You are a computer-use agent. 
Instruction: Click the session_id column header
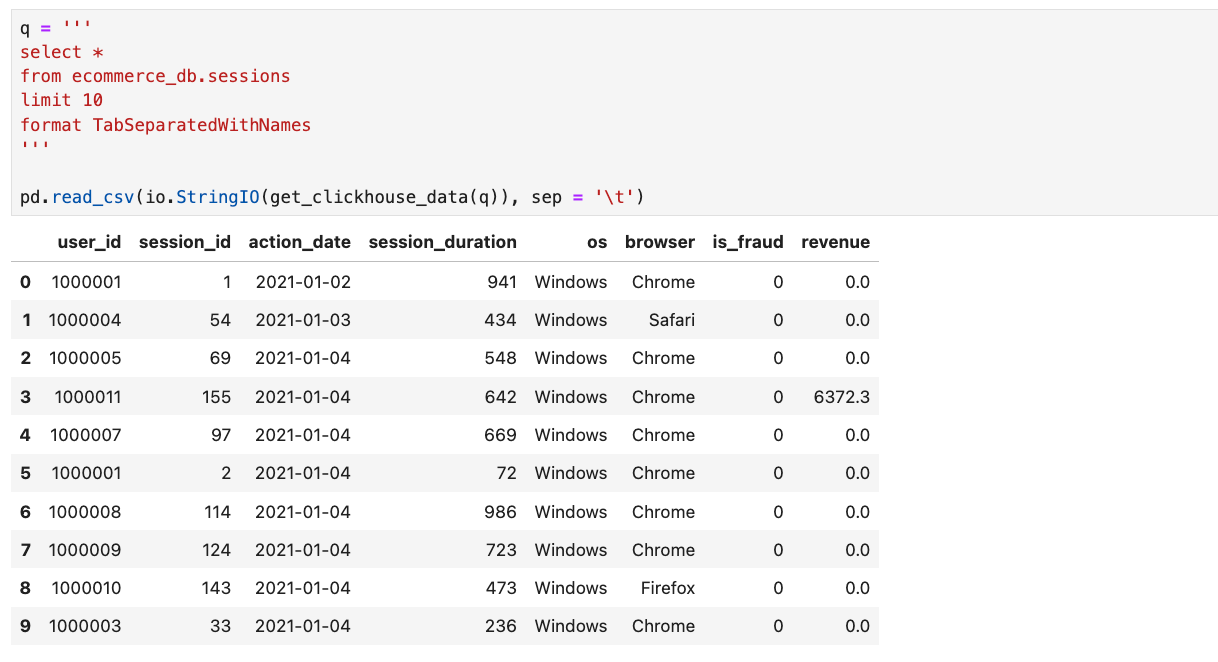pyautogui.click(x=184, y=242)
